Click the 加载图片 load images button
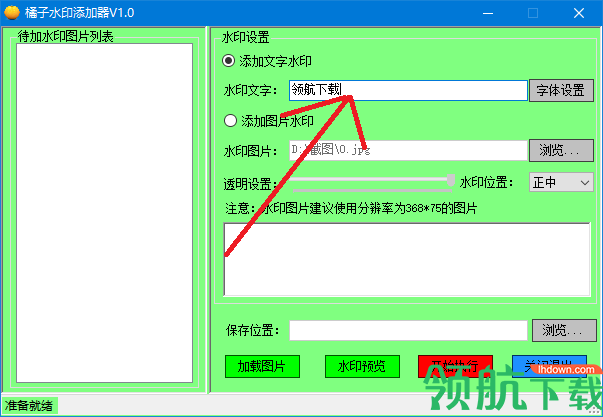 pos(262,366)
